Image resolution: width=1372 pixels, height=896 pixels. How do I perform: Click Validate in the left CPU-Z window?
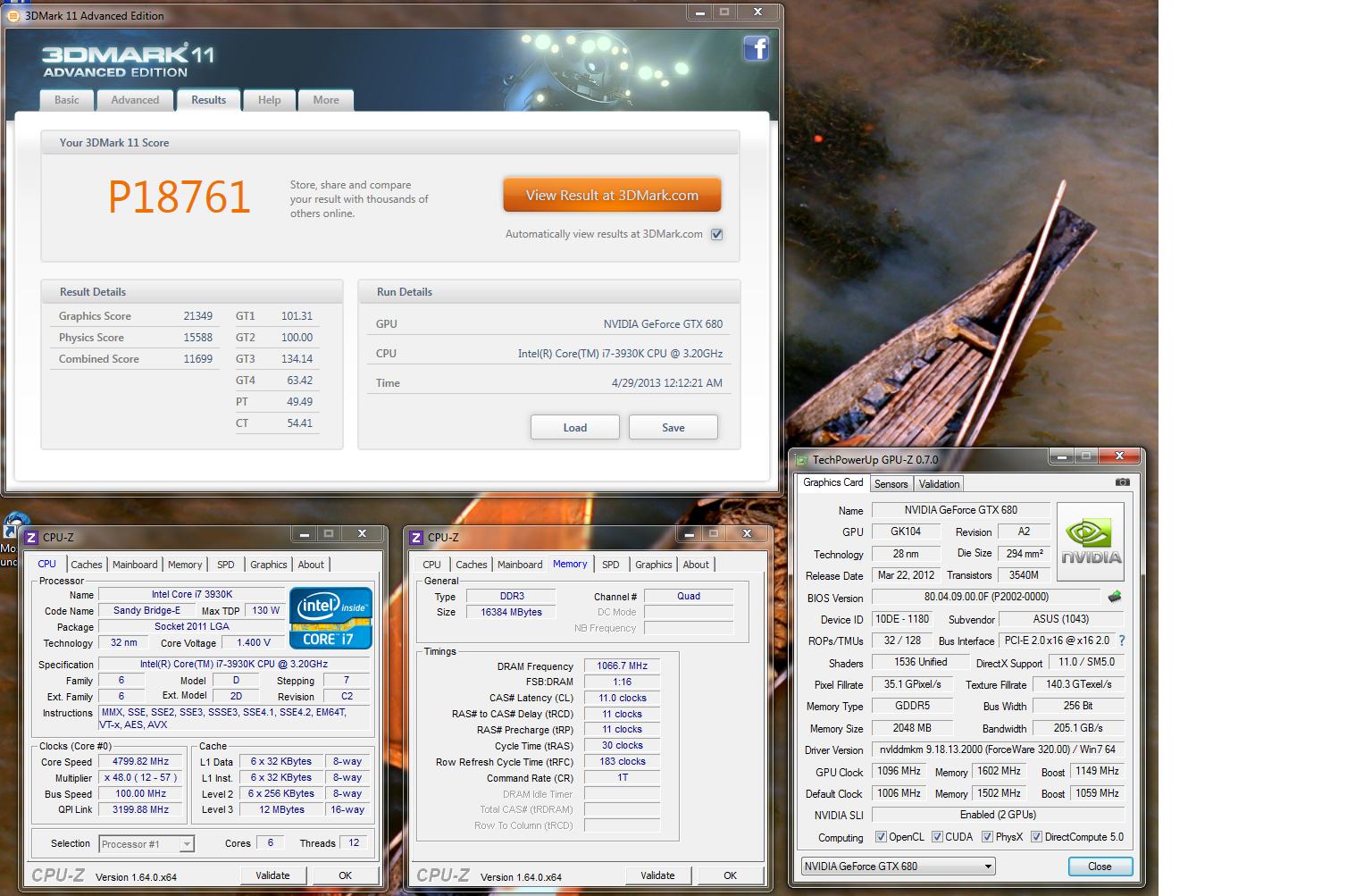pyautogui.click(x=272, y=875)
